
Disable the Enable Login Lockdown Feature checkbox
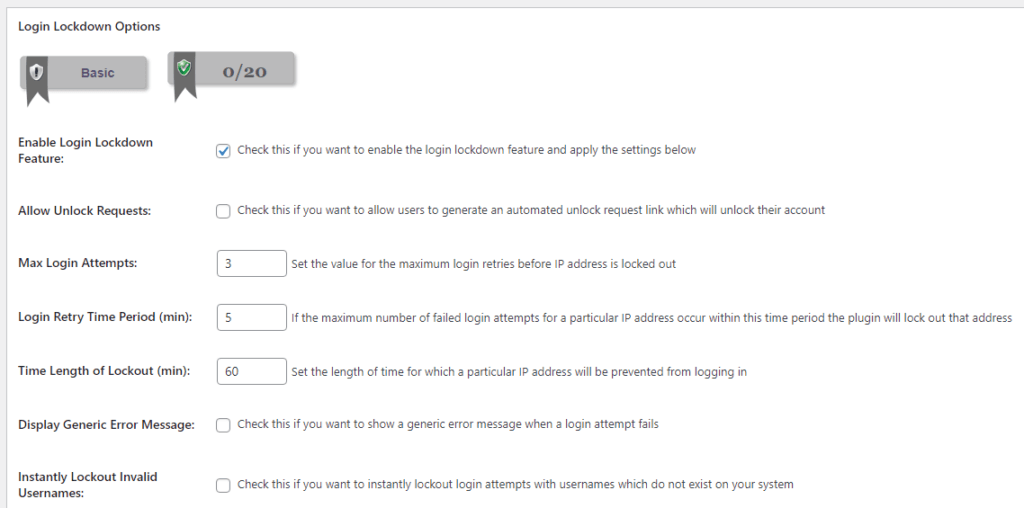(223, 151)
